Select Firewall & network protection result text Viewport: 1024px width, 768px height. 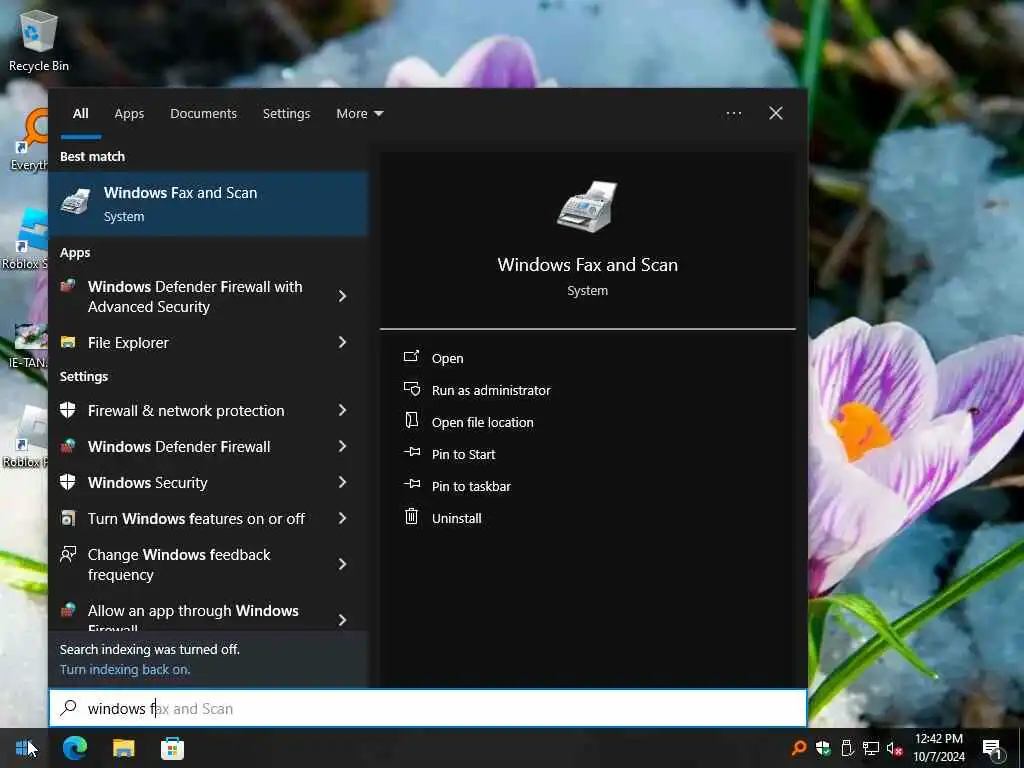point(186,410)
